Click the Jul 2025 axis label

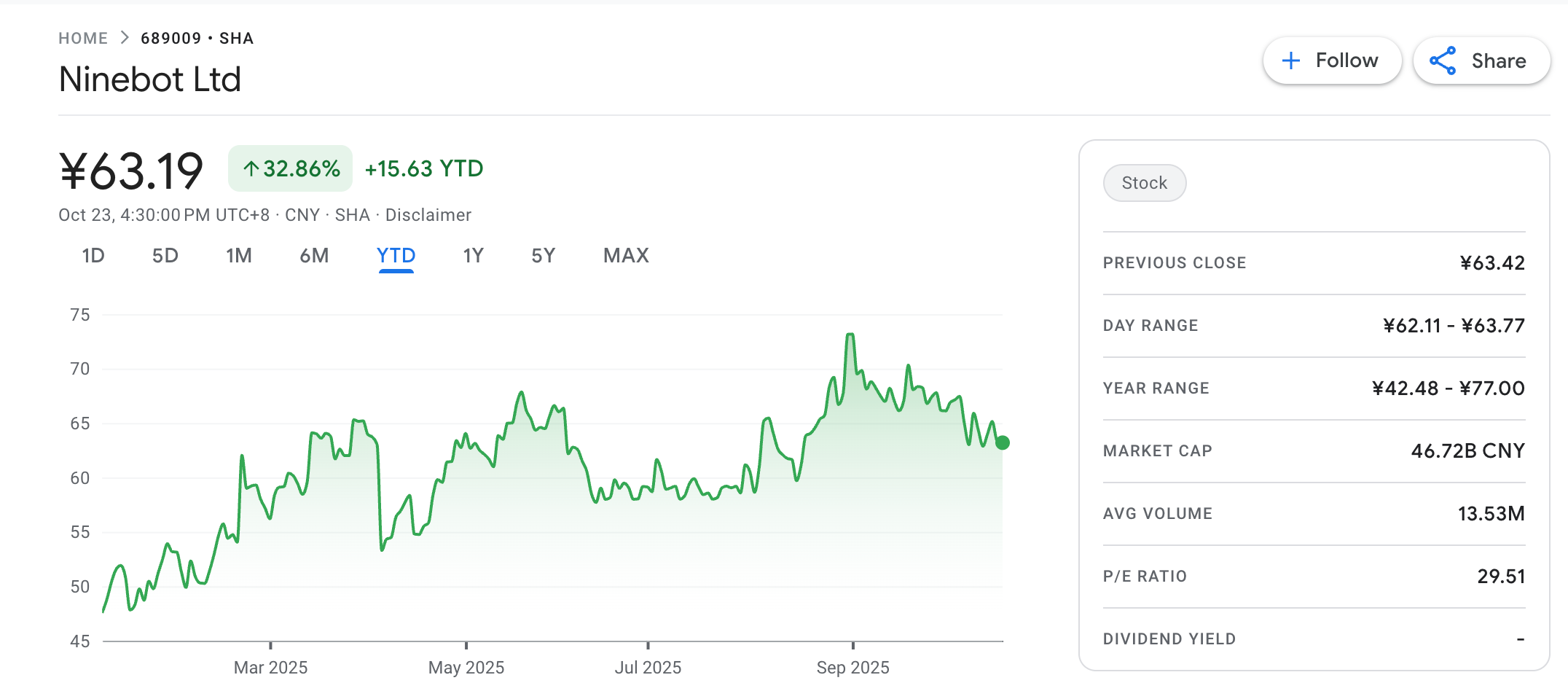click(x=648, y=668)
